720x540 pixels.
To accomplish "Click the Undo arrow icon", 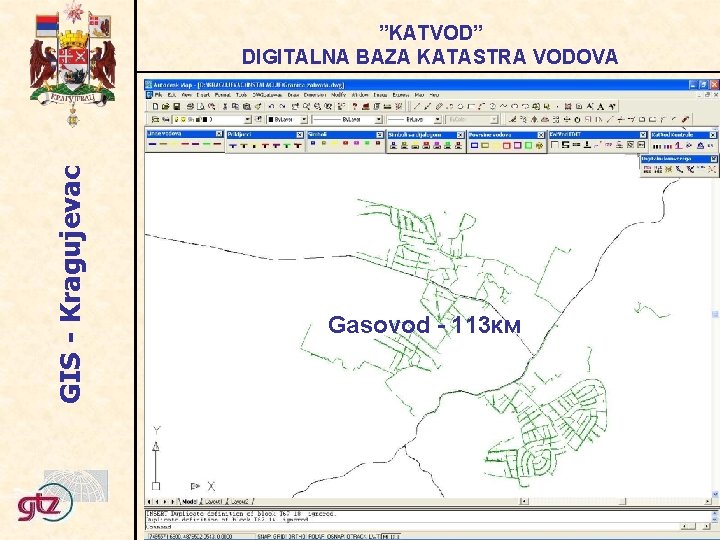I will tap(271, 107).
